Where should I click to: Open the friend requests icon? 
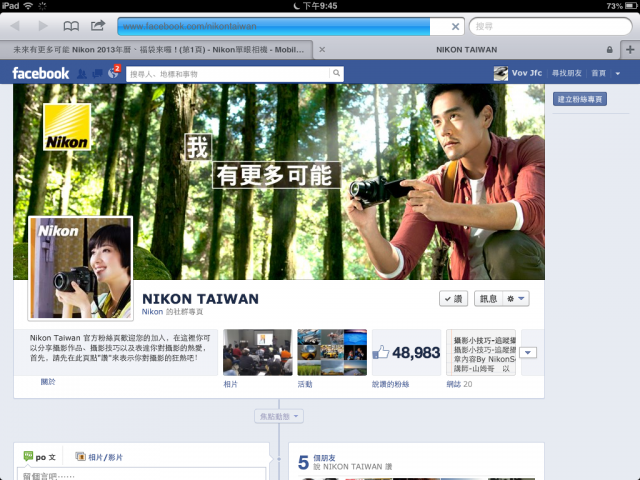point(82,73)
